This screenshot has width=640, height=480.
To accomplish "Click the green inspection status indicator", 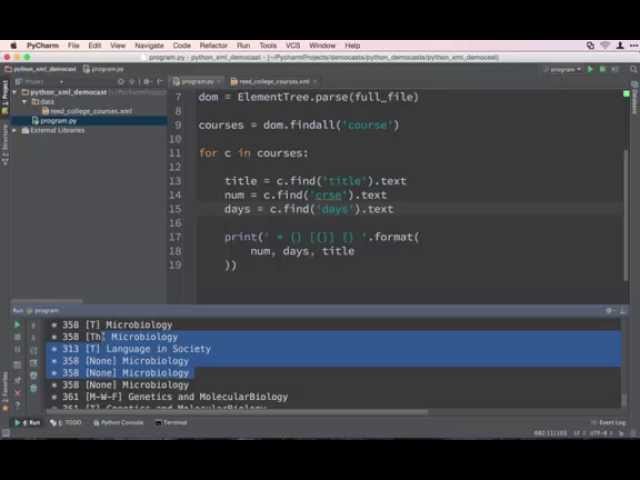I will coord(627,94).
